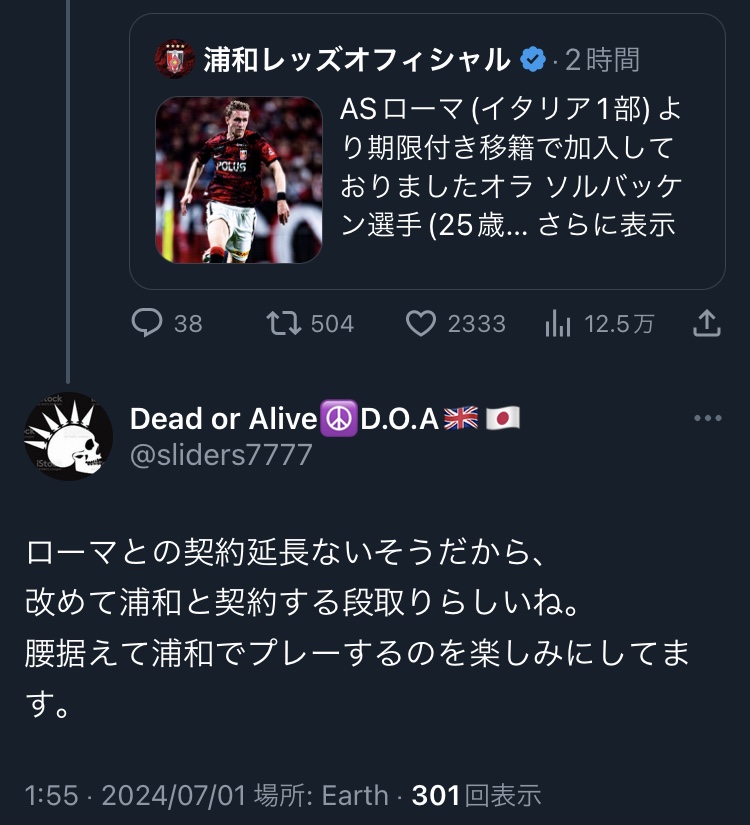750x825 pixels.
Task: Open the three-dot more options menu
Action: tap(708, 419)
